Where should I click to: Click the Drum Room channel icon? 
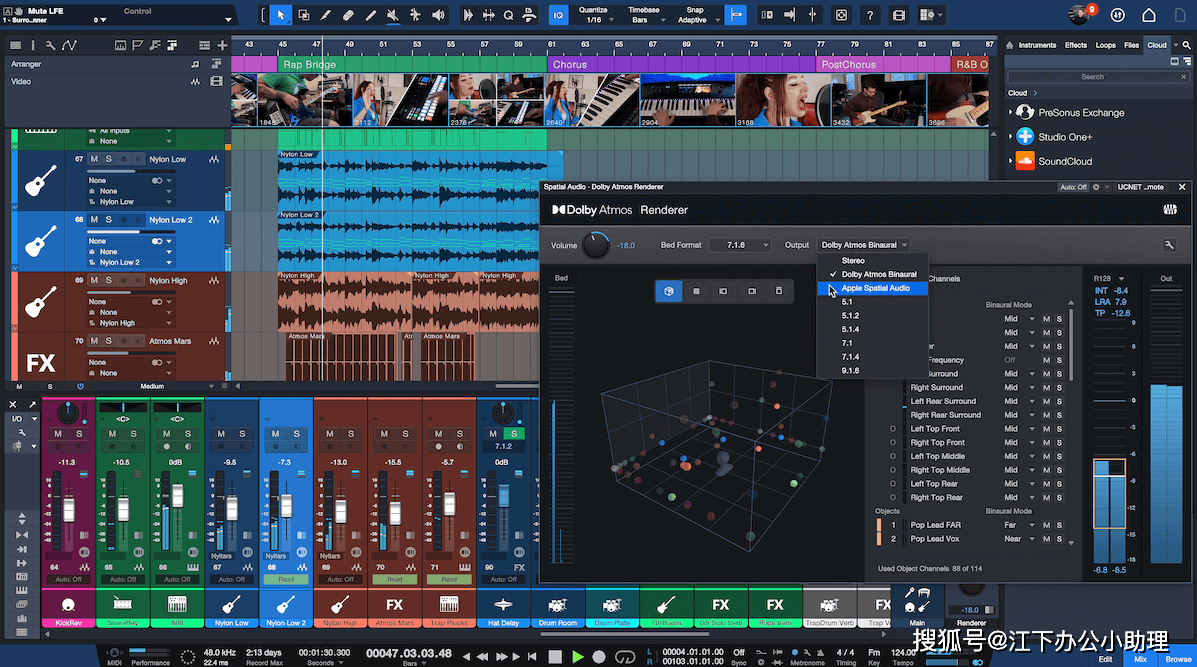coord(557,605)
